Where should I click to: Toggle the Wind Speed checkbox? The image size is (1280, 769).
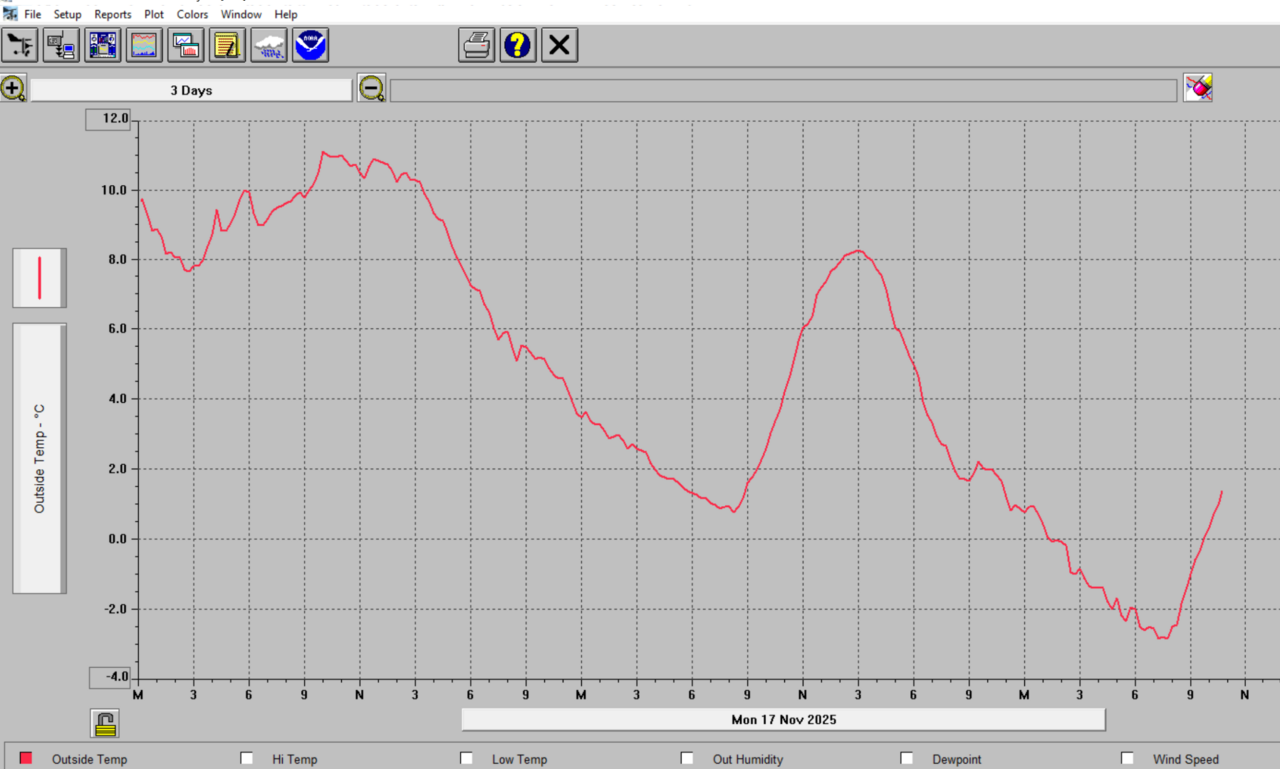[x=1127, y=759]
